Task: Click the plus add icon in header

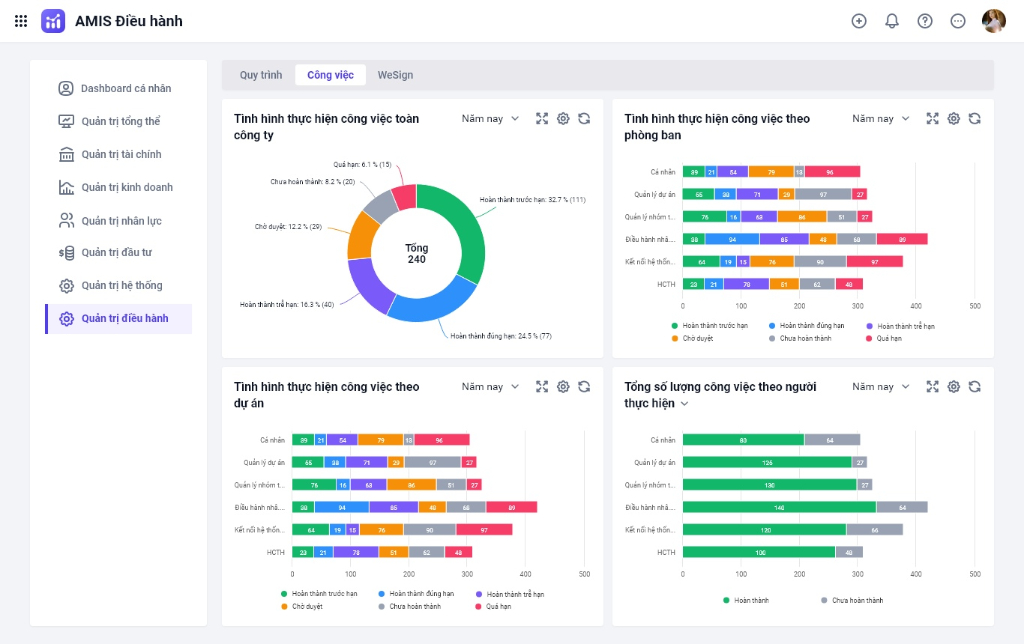Action: (x=858, y=21)
